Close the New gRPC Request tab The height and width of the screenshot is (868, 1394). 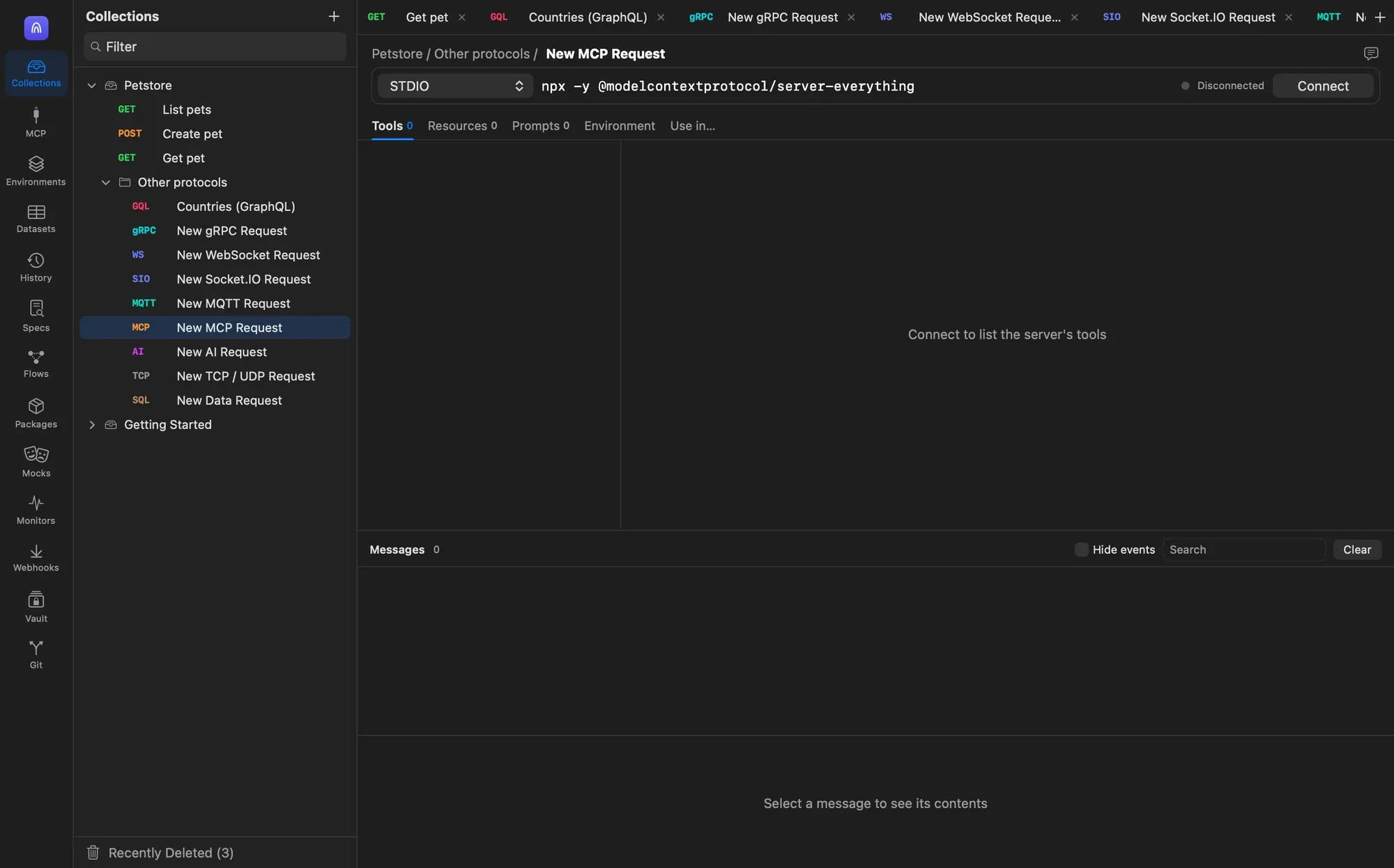851,17
